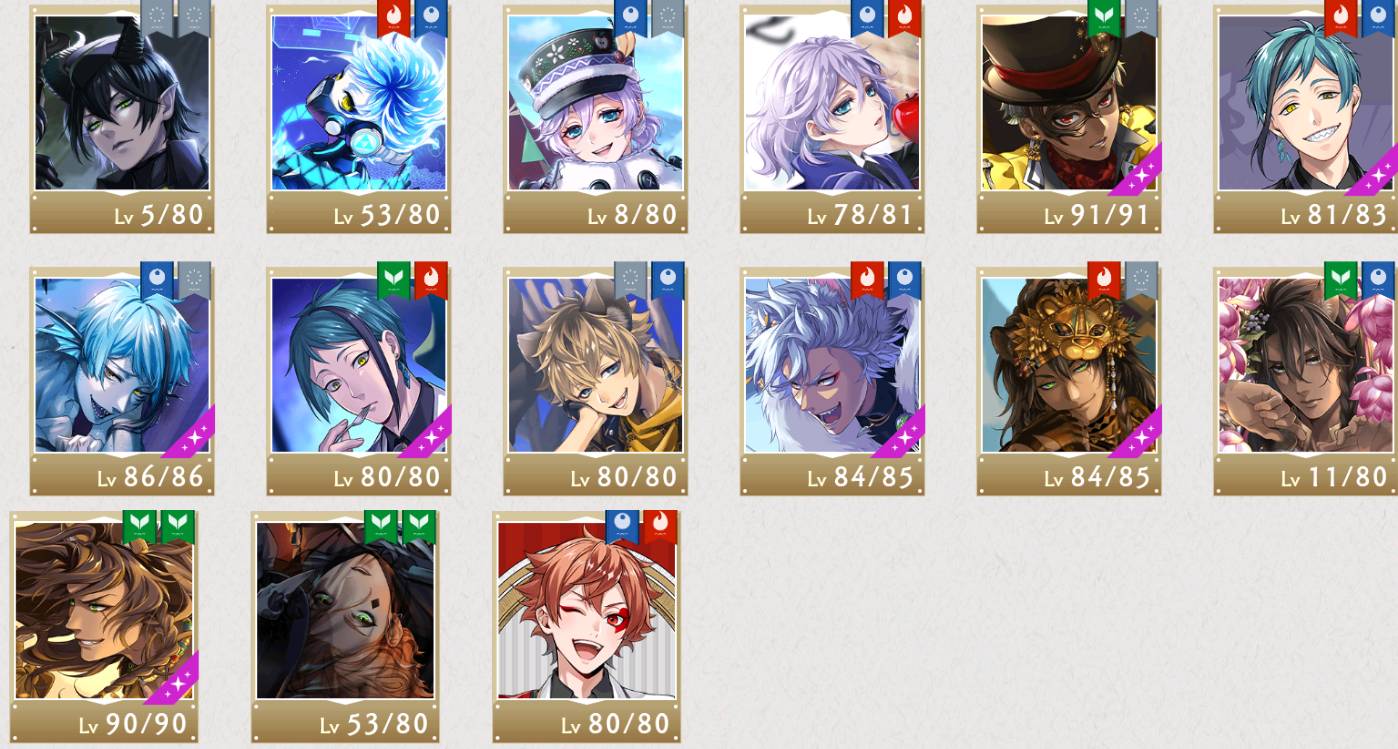This screenshot has width=1398, height=749.
Task: Select the golden lion mask card Lv 84/85
Action: coord(1069,381)
